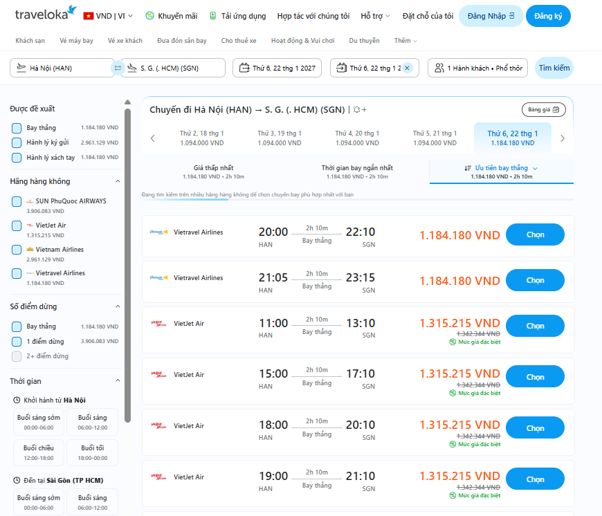Show next dates with the right arrow
This screenshot has width=602, height=516.
[562, 138]
